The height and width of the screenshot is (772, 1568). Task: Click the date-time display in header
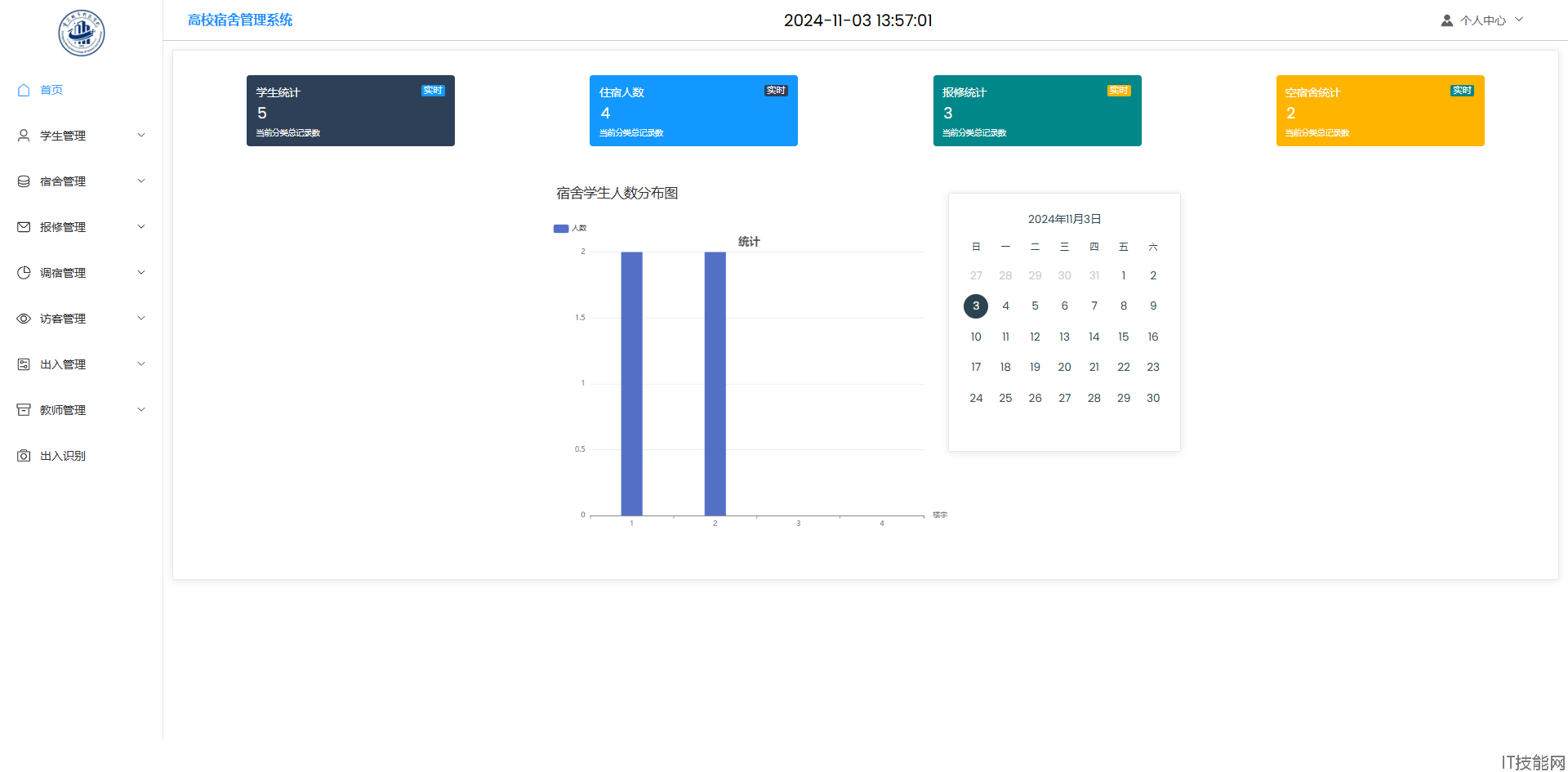[x=858, y=20]
